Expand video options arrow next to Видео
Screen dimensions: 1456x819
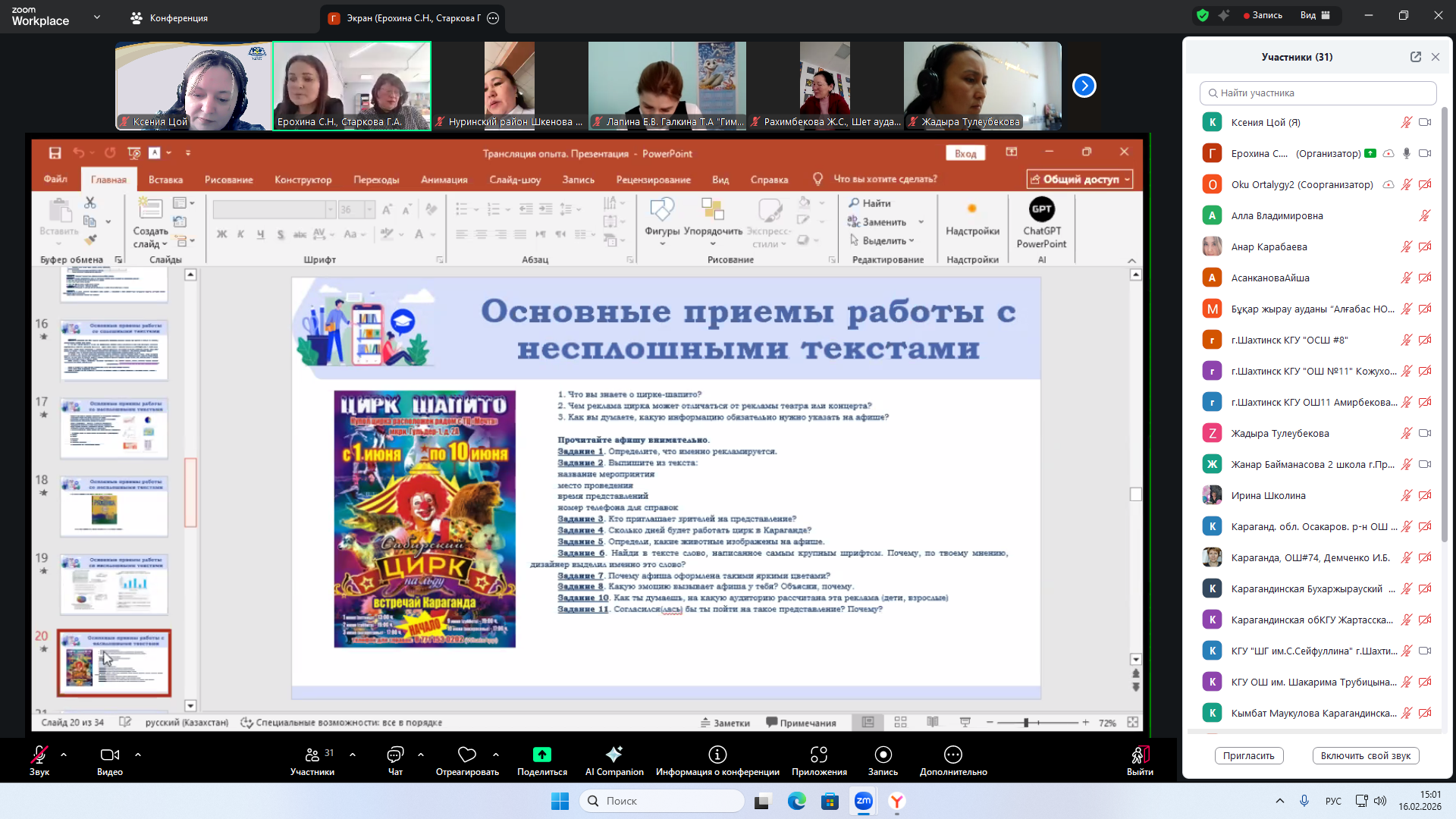[138, 755]
